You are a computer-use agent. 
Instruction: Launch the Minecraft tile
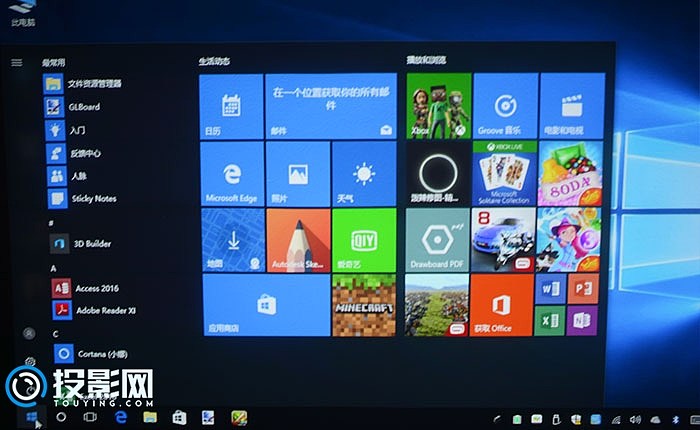(364, 305)
